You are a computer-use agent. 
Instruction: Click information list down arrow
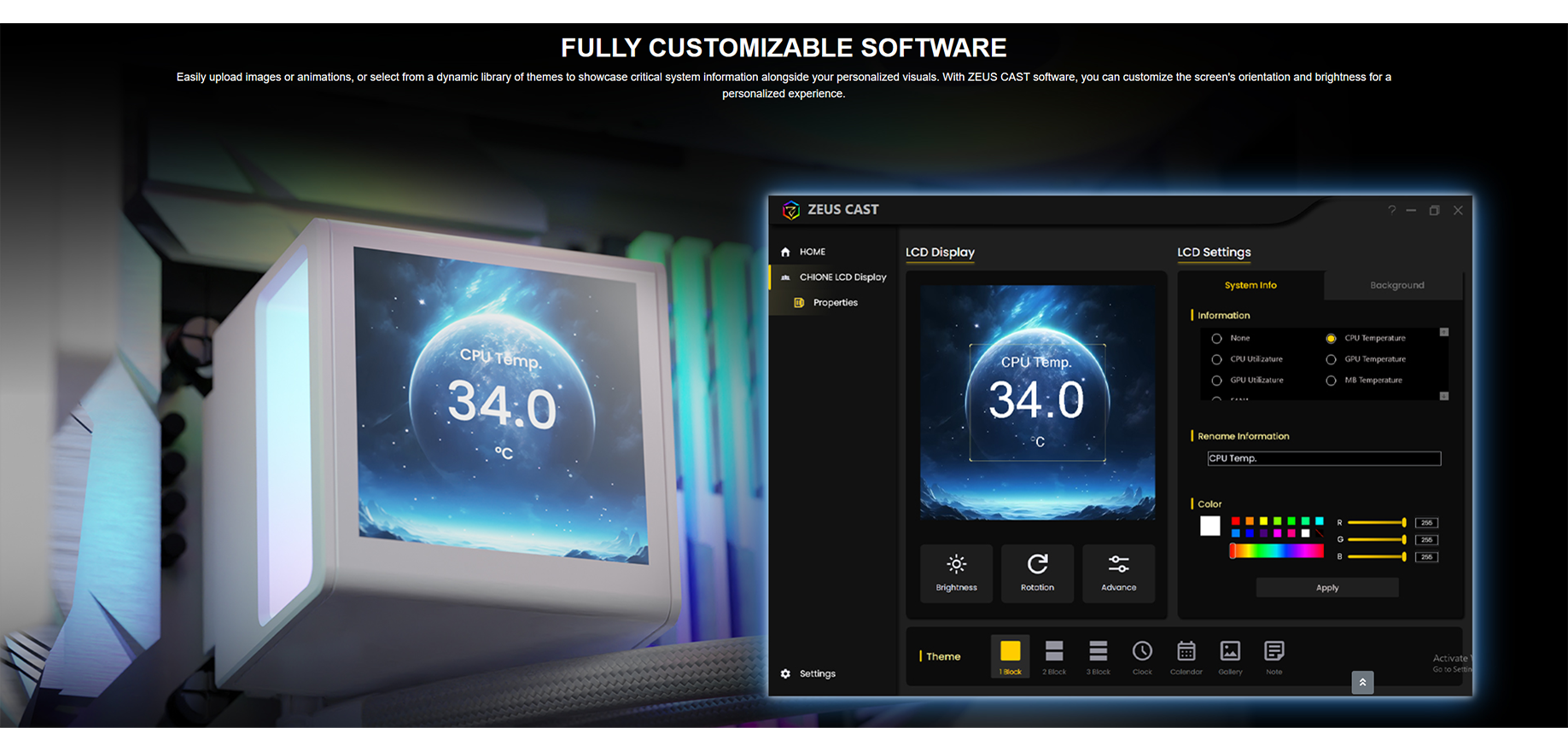(x=1444, y=396)
